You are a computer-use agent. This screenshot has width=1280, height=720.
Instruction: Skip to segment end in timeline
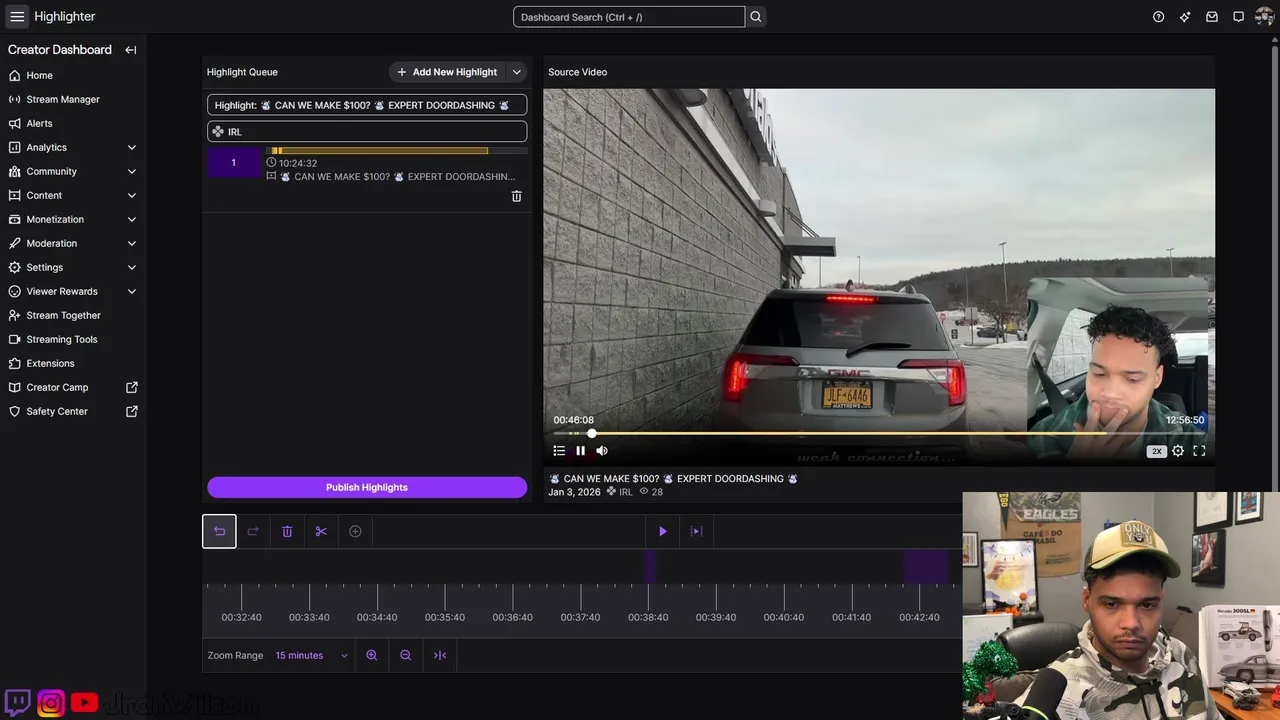pos(697,531)
